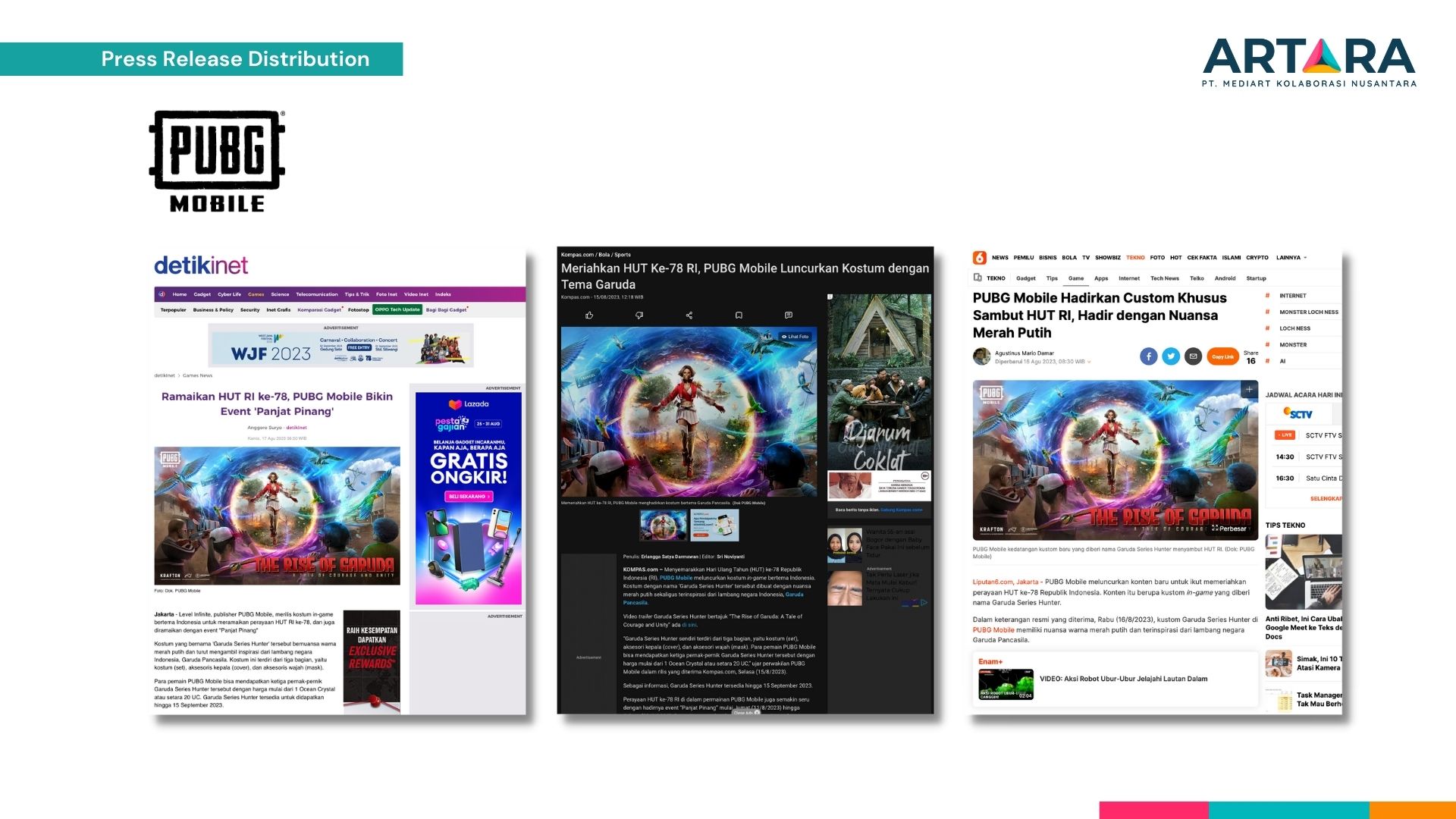Image resolution: width=1456 pixels, height=819 pixels.
Task: Open Telecomunication tab in detikinet navbar
Action: [x=317, y=294]
